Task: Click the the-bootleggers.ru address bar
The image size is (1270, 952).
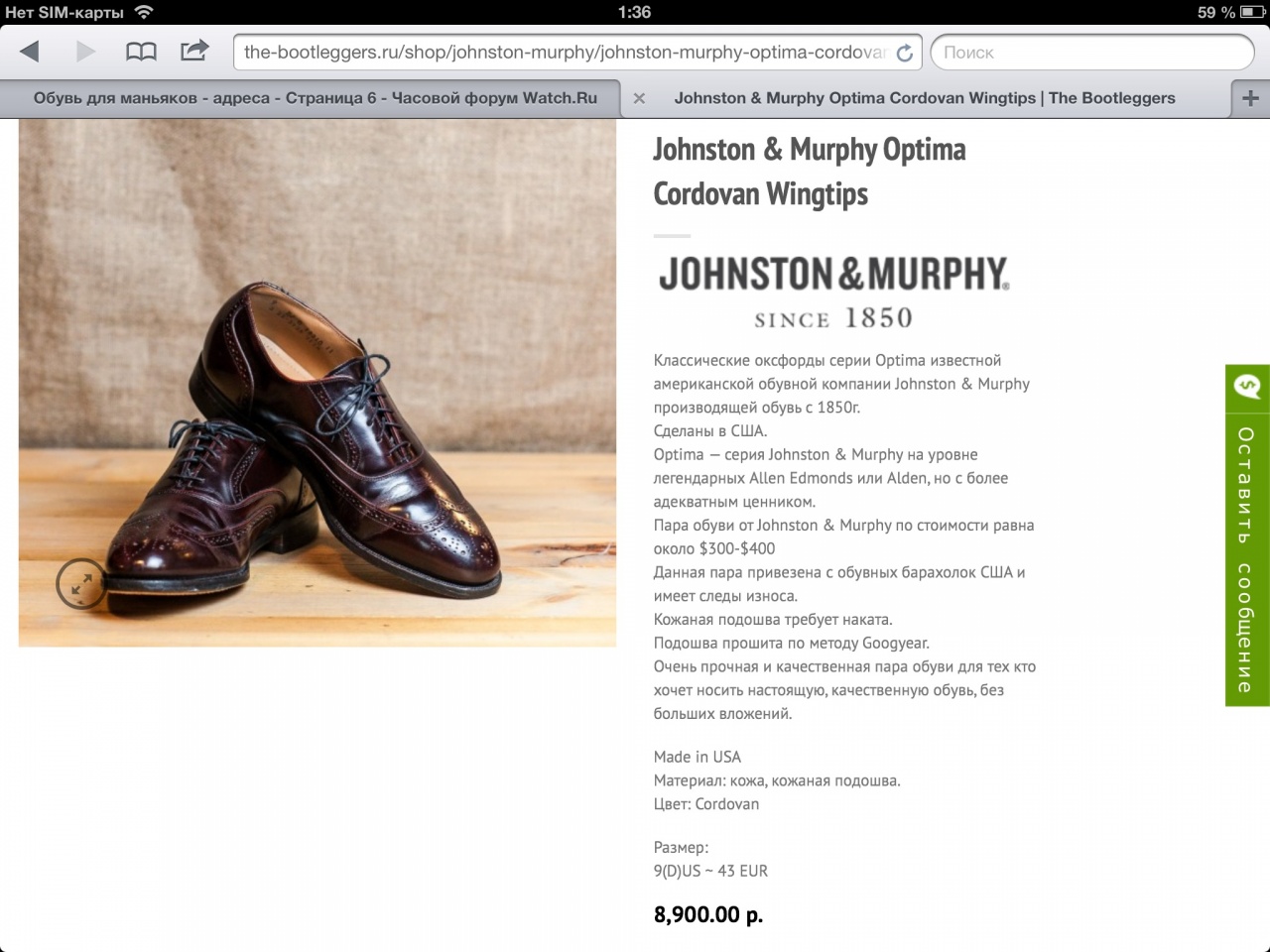Action: click(564, 53)
